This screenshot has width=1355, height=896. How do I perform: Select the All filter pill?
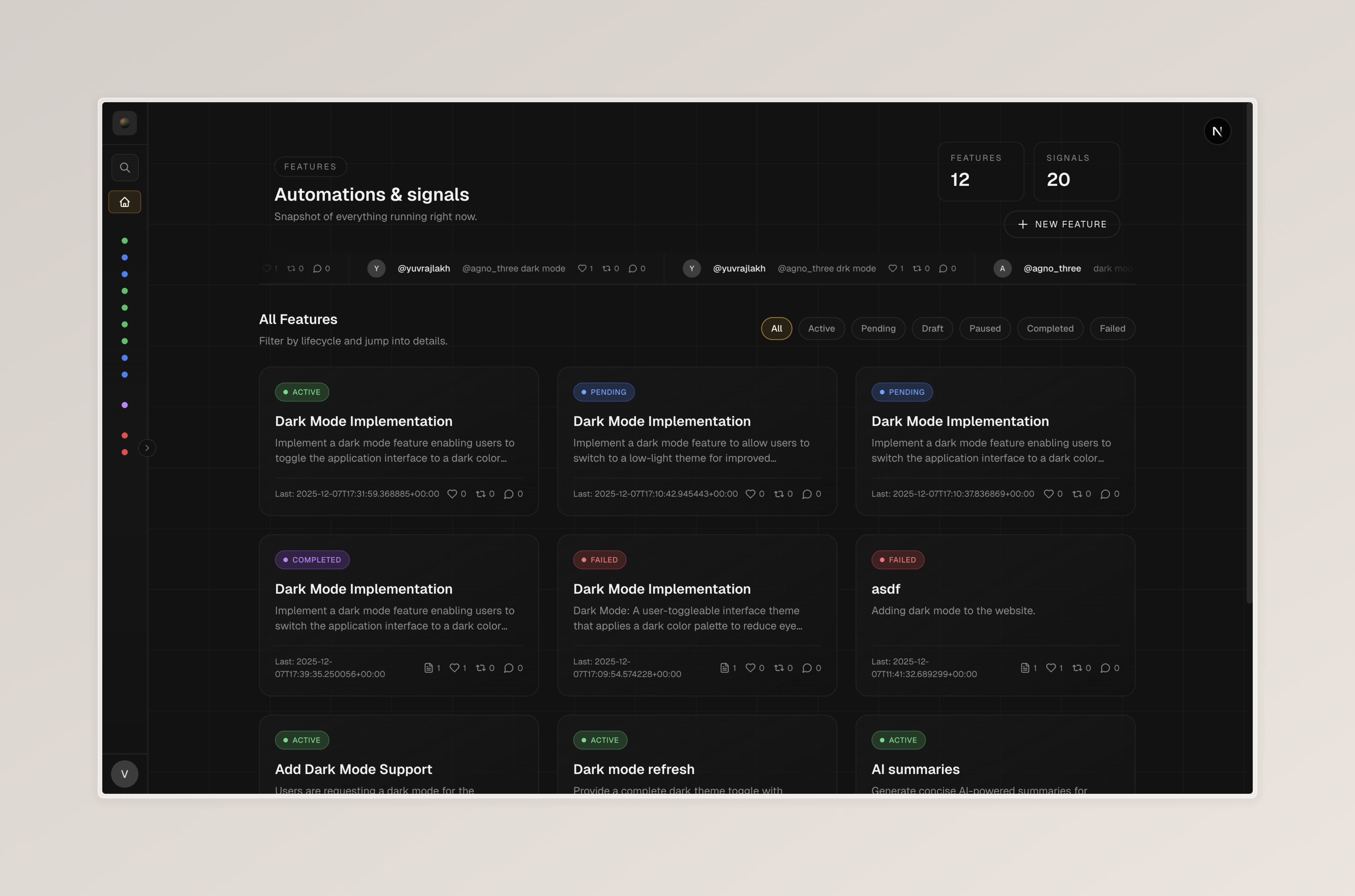click(776, 328)
